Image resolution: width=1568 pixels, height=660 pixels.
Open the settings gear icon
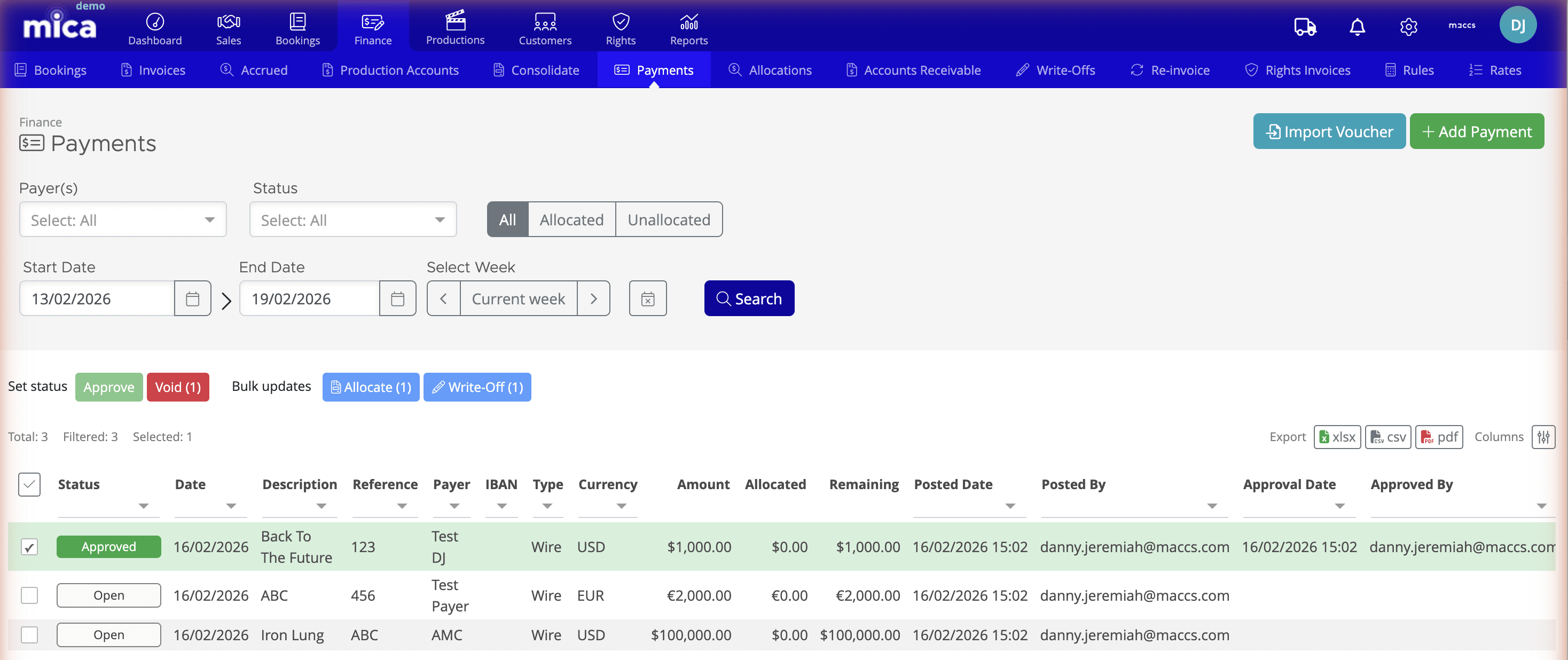click(x=1408, y=27)
